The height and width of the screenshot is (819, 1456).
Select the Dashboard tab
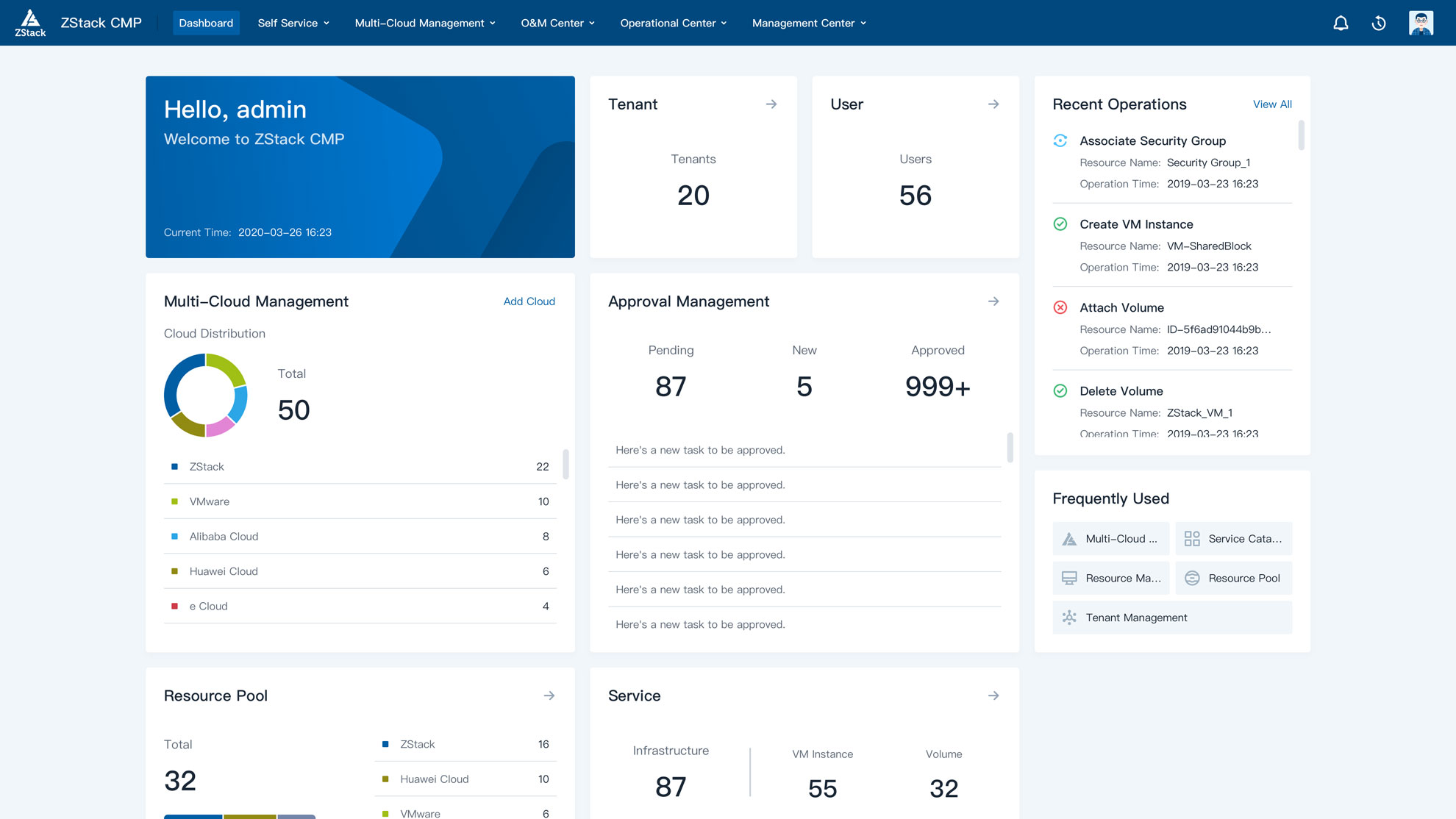(206, 23)
